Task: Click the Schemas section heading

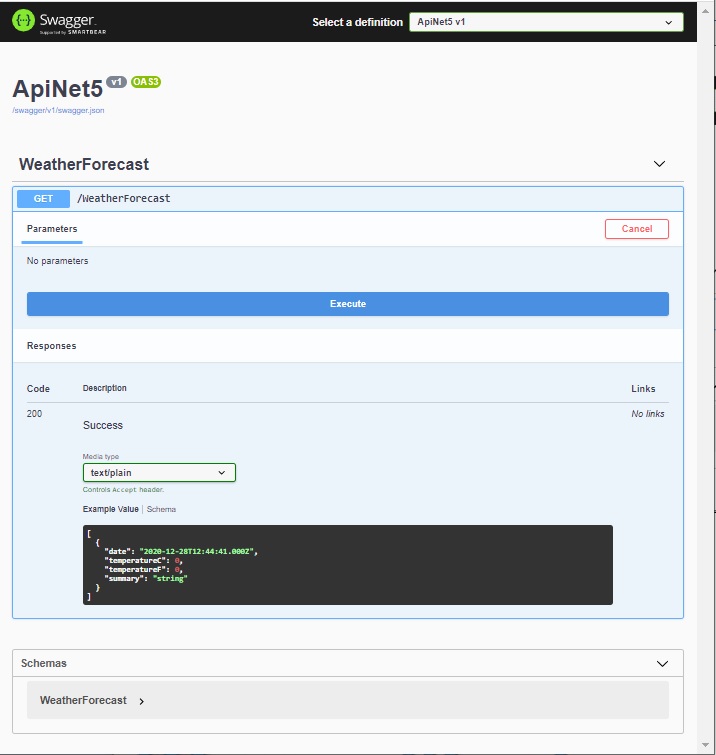Action: 44,663
